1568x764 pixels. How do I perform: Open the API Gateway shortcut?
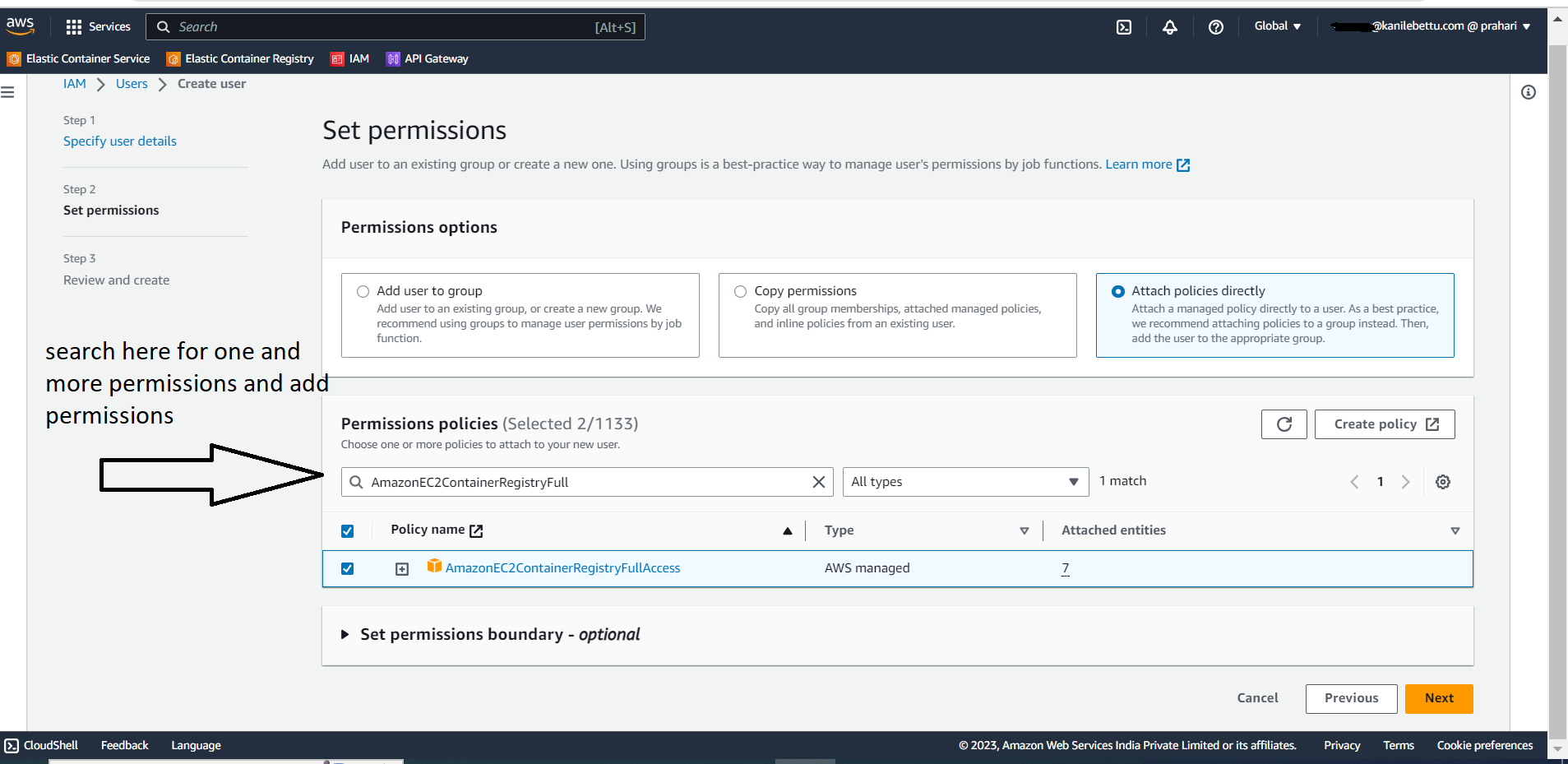click(x=428, y=59)
